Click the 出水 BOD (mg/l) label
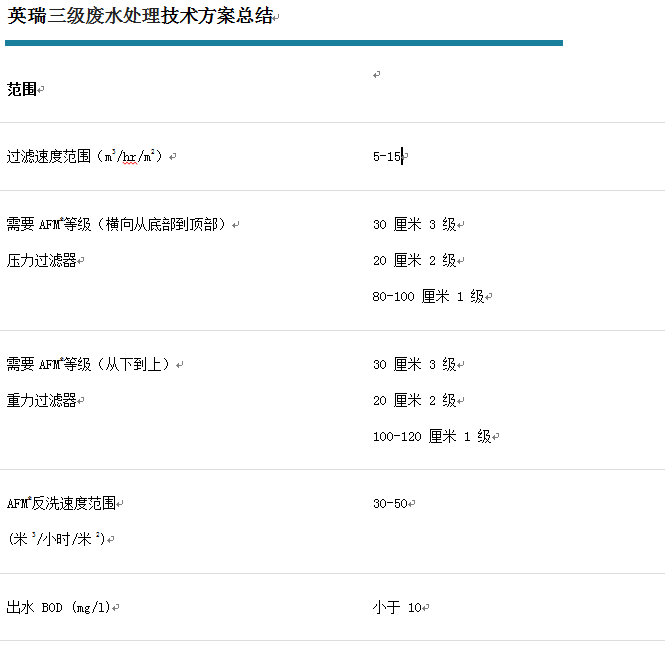The image size is (665, 650). pyautogui.click(x=58, y=607)
